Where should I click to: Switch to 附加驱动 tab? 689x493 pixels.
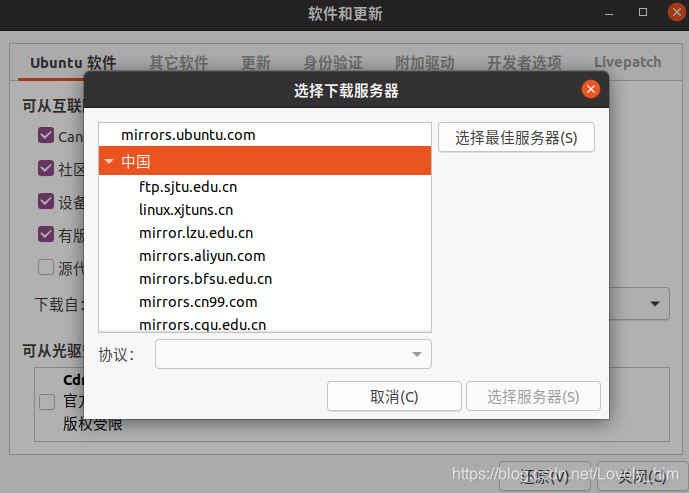click(x=424, y=63)
